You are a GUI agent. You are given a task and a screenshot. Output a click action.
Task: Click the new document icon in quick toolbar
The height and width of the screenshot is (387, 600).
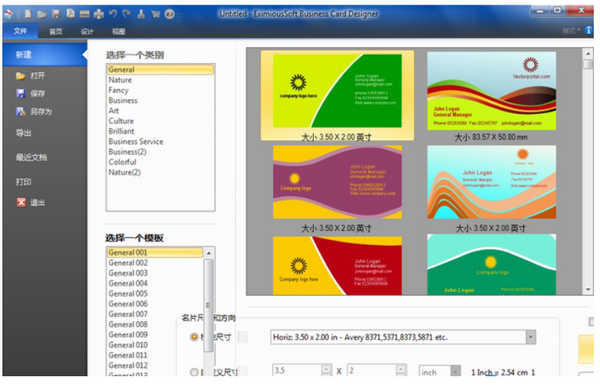pos(28,14)
